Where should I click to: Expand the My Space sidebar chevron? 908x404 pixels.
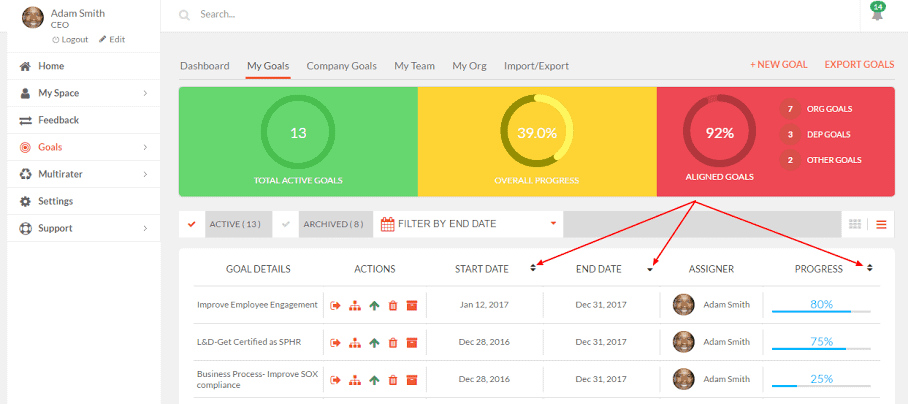coord(145,93)
